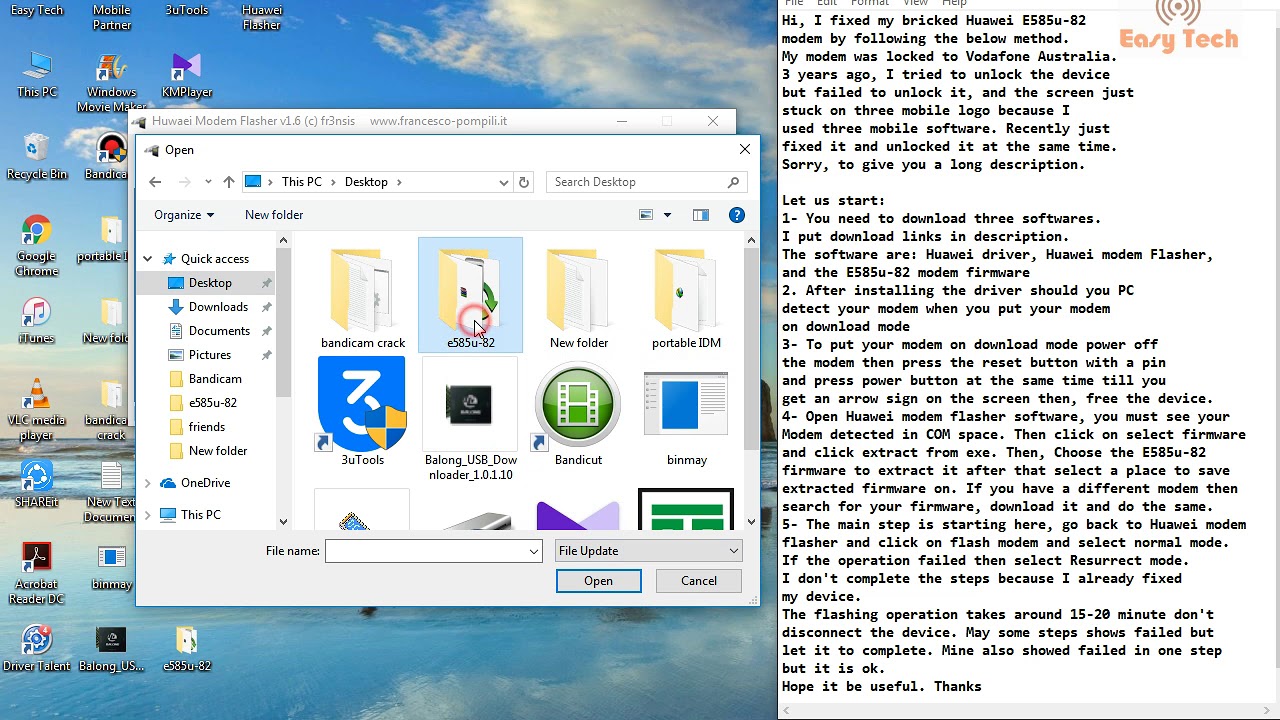Expand the File name history dropdown
The height and width of the screenshot is (720, 1280).
tap(534, 551)
